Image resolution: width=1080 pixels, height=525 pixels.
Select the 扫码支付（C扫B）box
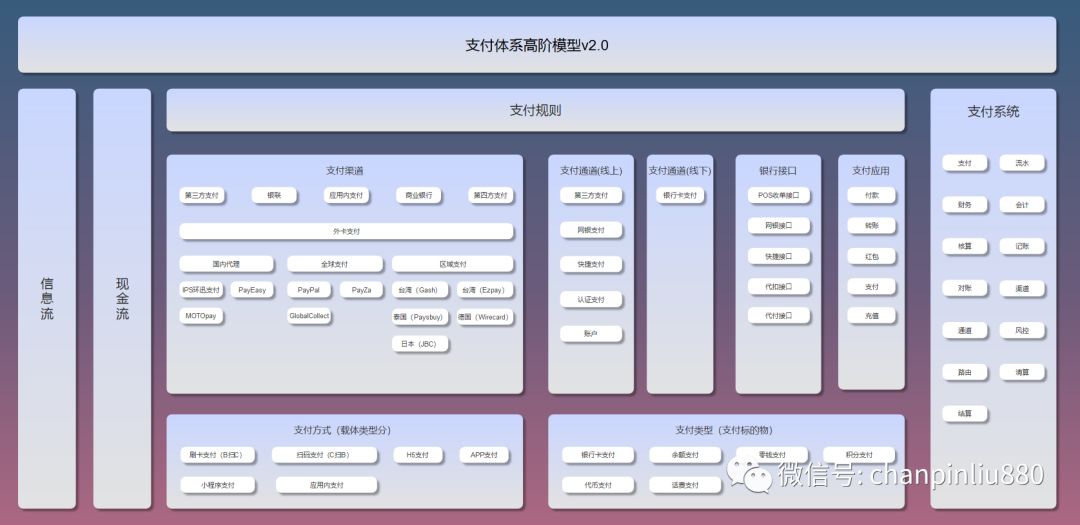(324, 455)
